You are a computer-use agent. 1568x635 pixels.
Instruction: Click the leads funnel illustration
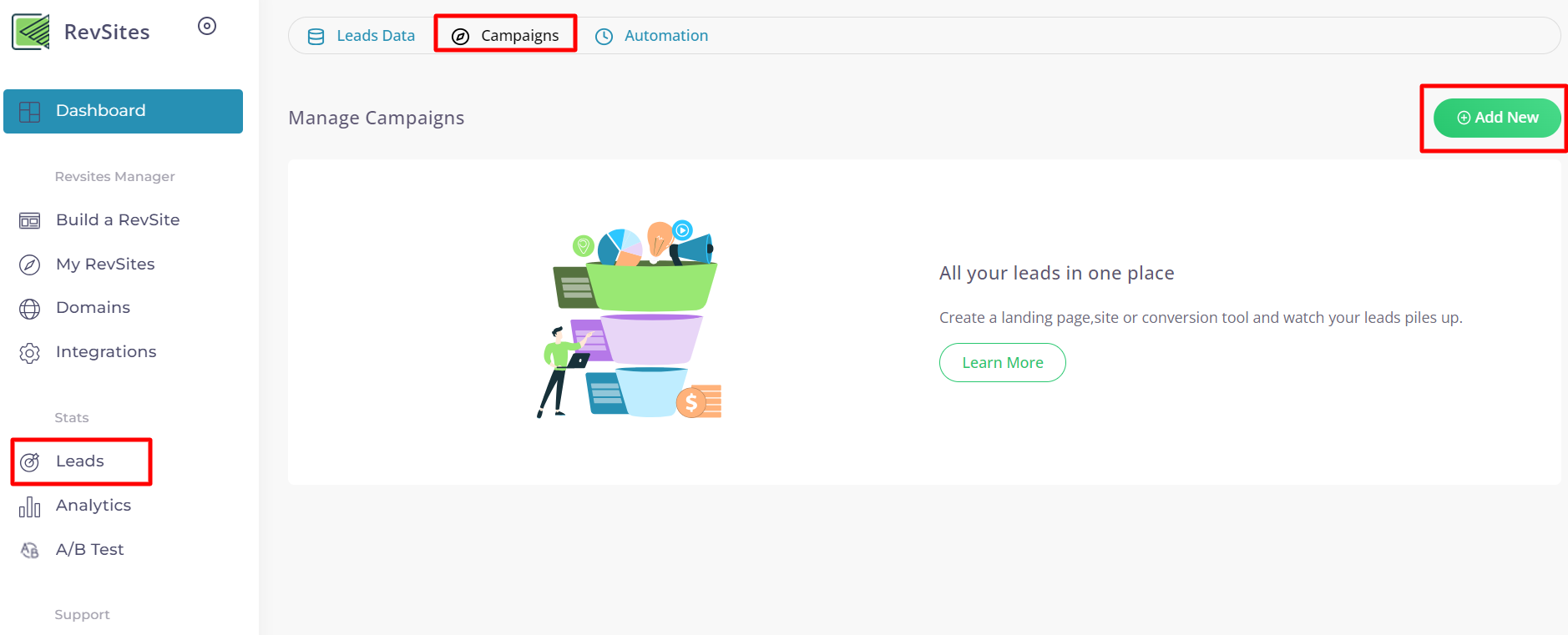pyautogui.click(x=630, y=319)
